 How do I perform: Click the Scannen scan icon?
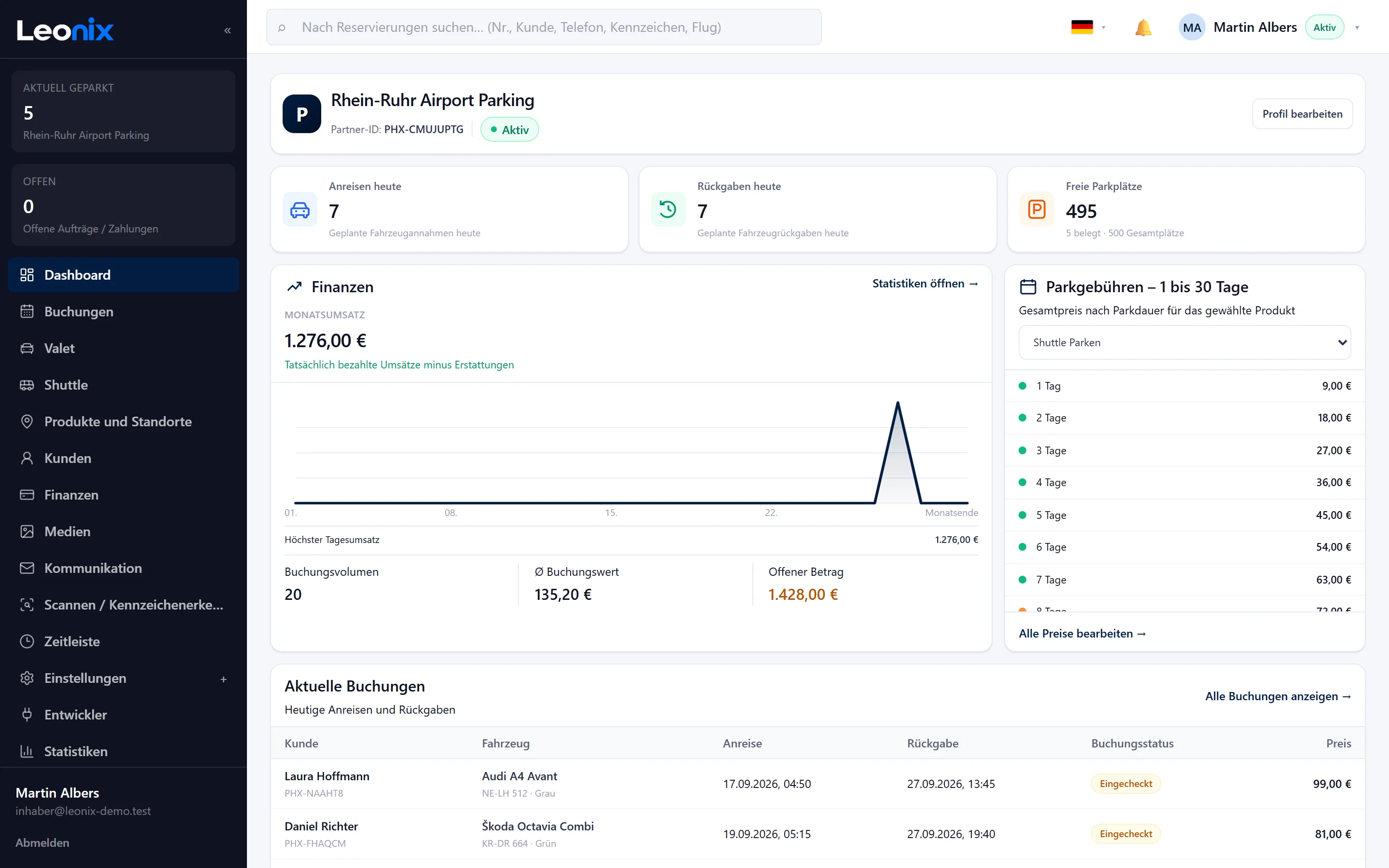click(27, 605)
